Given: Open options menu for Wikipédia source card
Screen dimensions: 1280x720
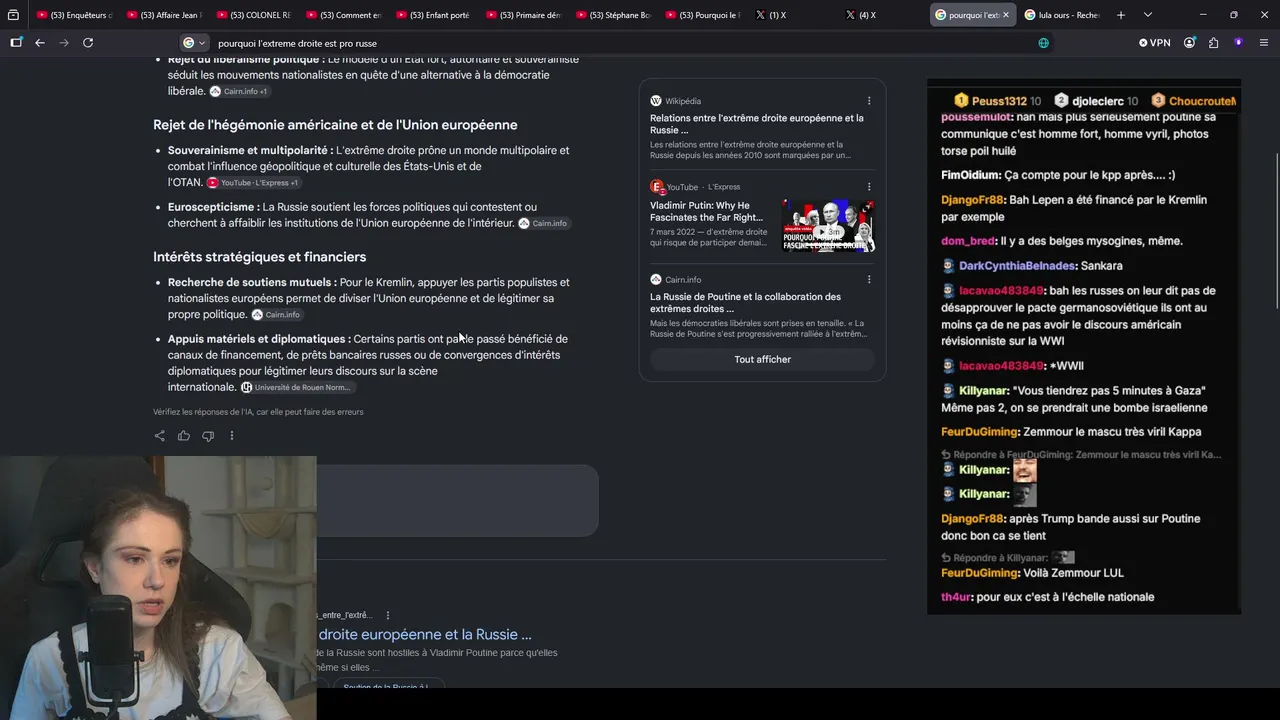Looking at the screenshot, I should 869,101.
